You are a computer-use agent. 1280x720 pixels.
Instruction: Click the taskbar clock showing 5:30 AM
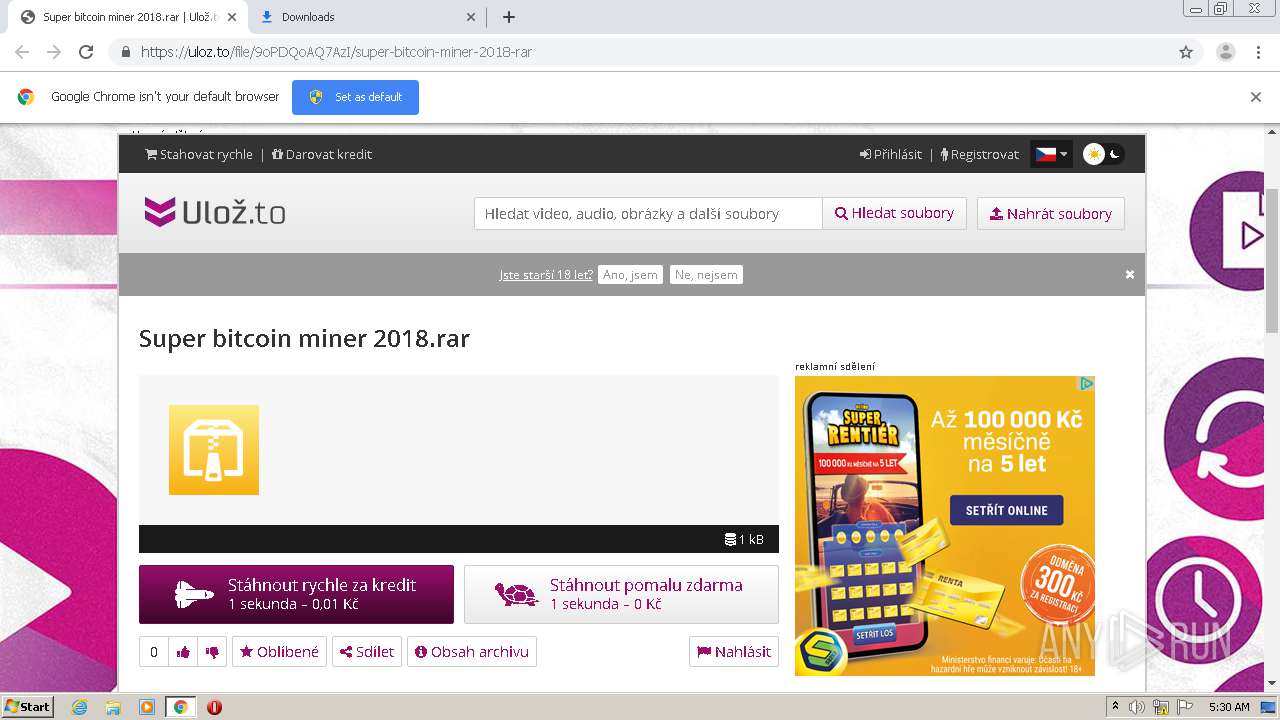click(1229, 707)
